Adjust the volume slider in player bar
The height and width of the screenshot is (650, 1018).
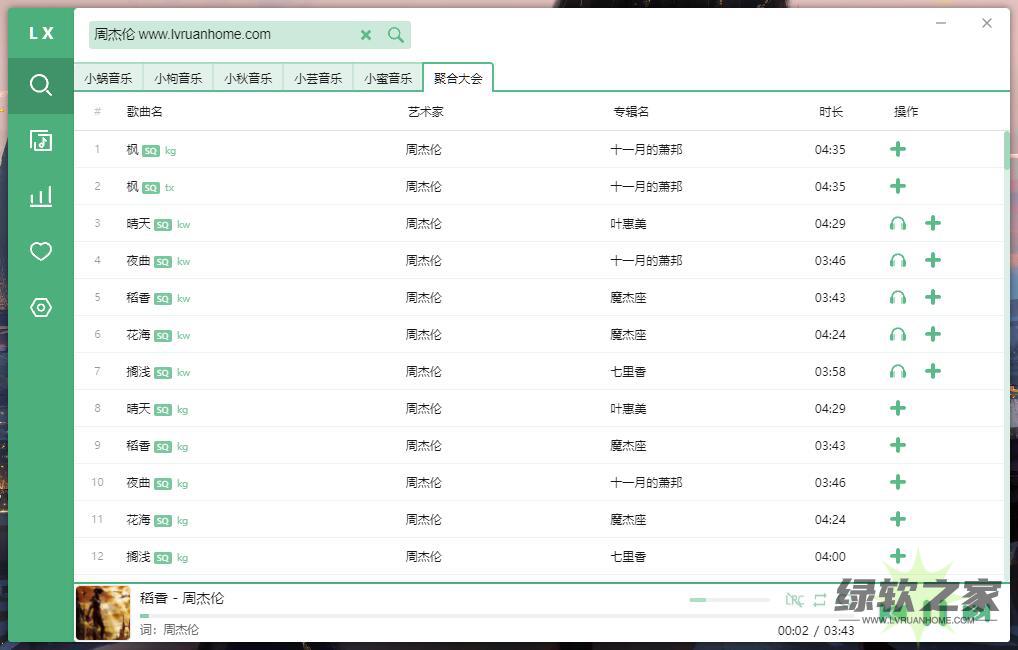click(x=715, y=600)
